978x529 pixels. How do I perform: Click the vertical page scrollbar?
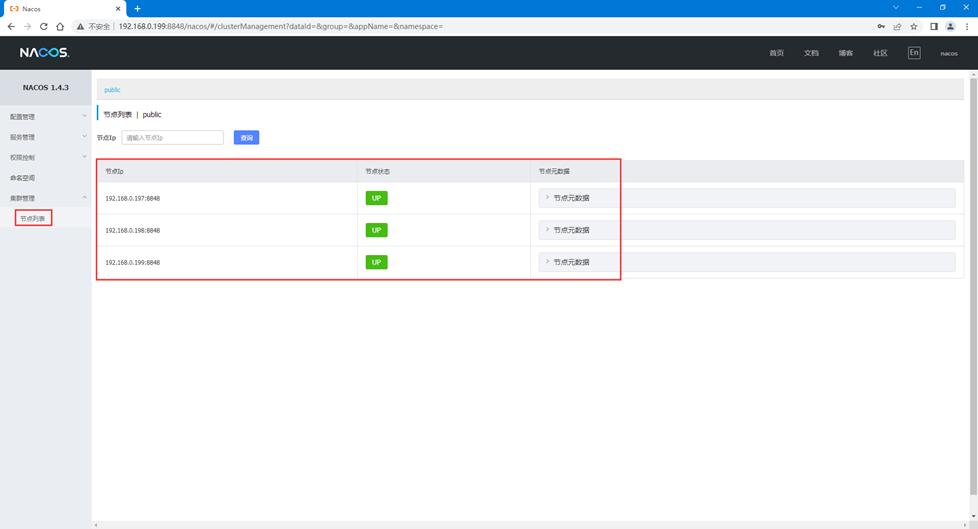[973, 286]
